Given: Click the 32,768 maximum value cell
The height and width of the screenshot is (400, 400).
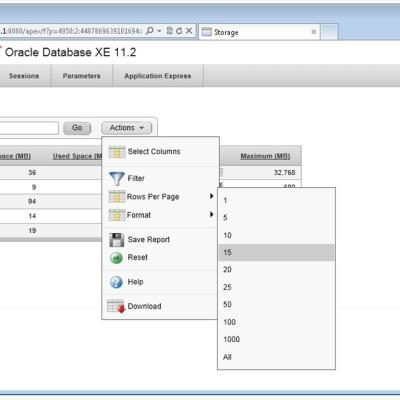Looking at the screenshot, I should [x=284, y=173].
